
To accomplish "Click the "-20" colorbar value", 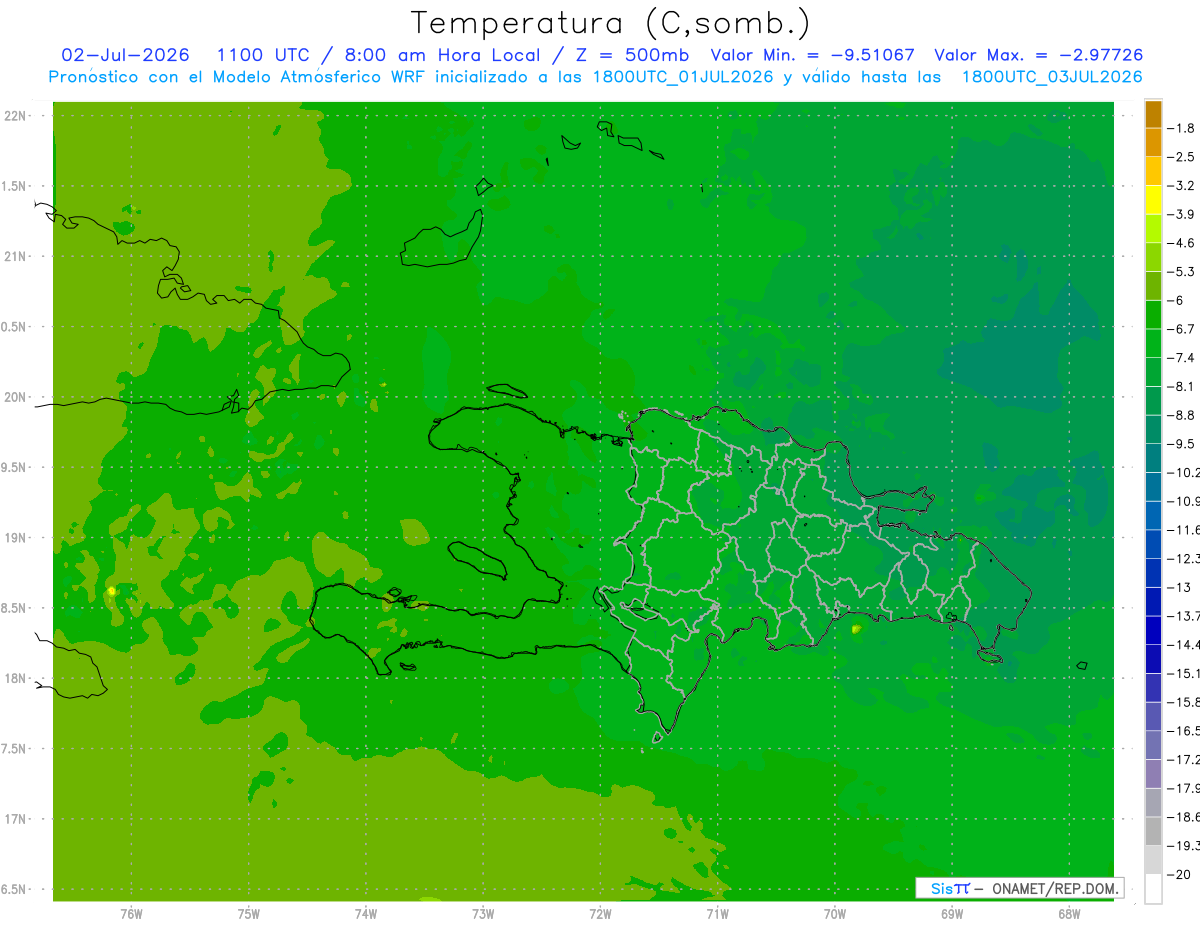I will [1179, 874].
